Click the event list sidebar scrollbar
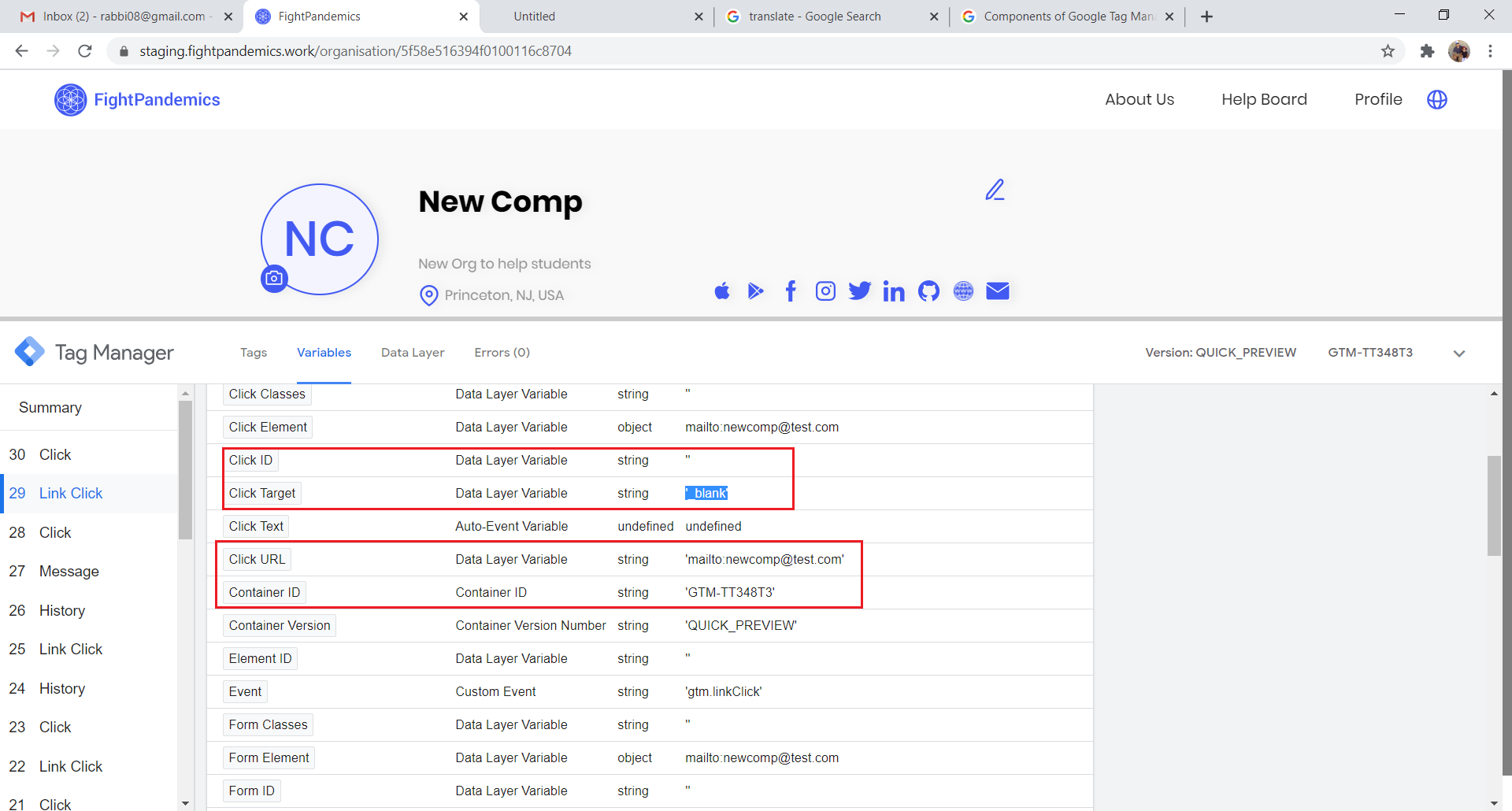 point(186,470)
